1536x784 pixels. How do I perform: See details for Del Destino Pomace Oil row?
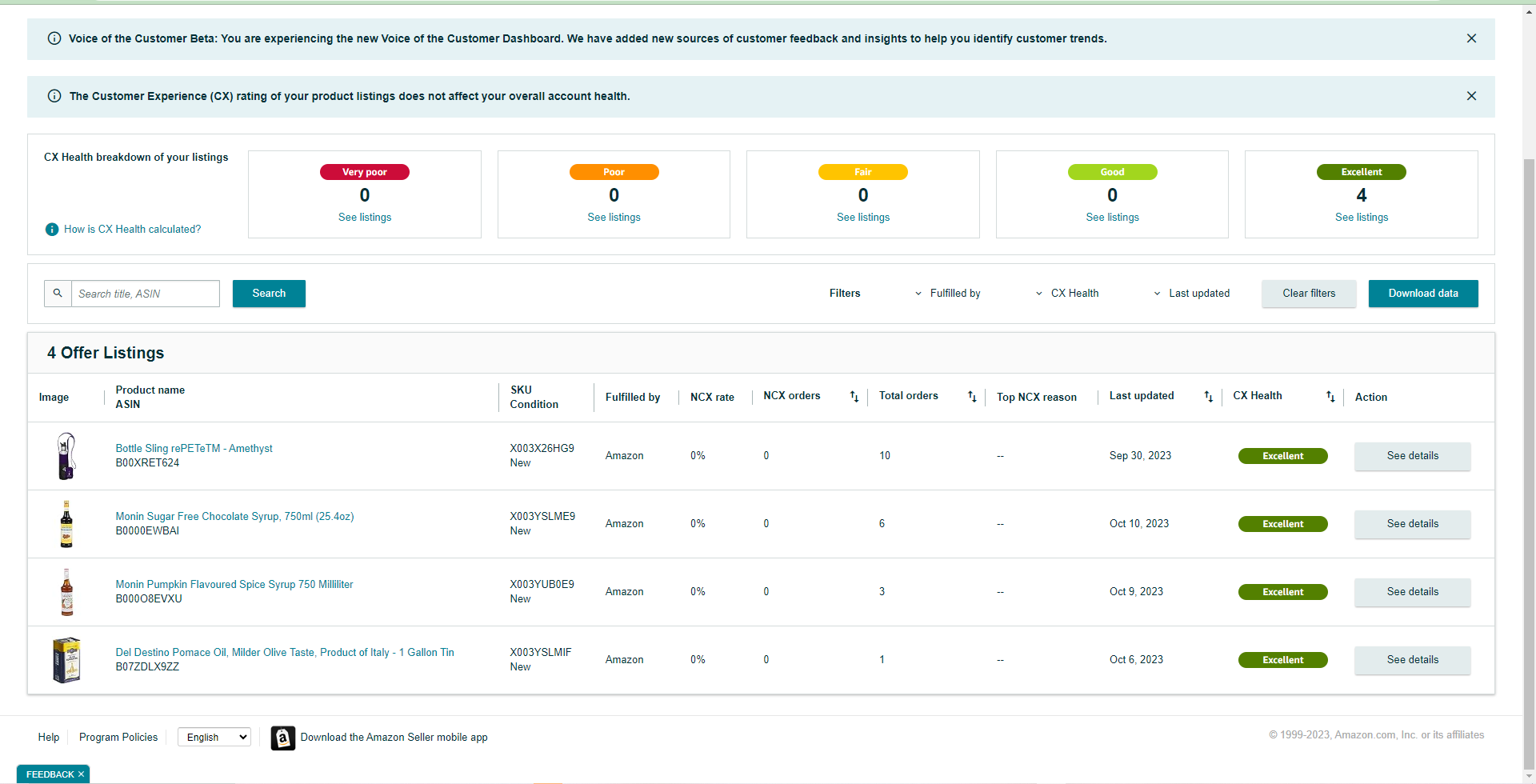[1412, 660]
